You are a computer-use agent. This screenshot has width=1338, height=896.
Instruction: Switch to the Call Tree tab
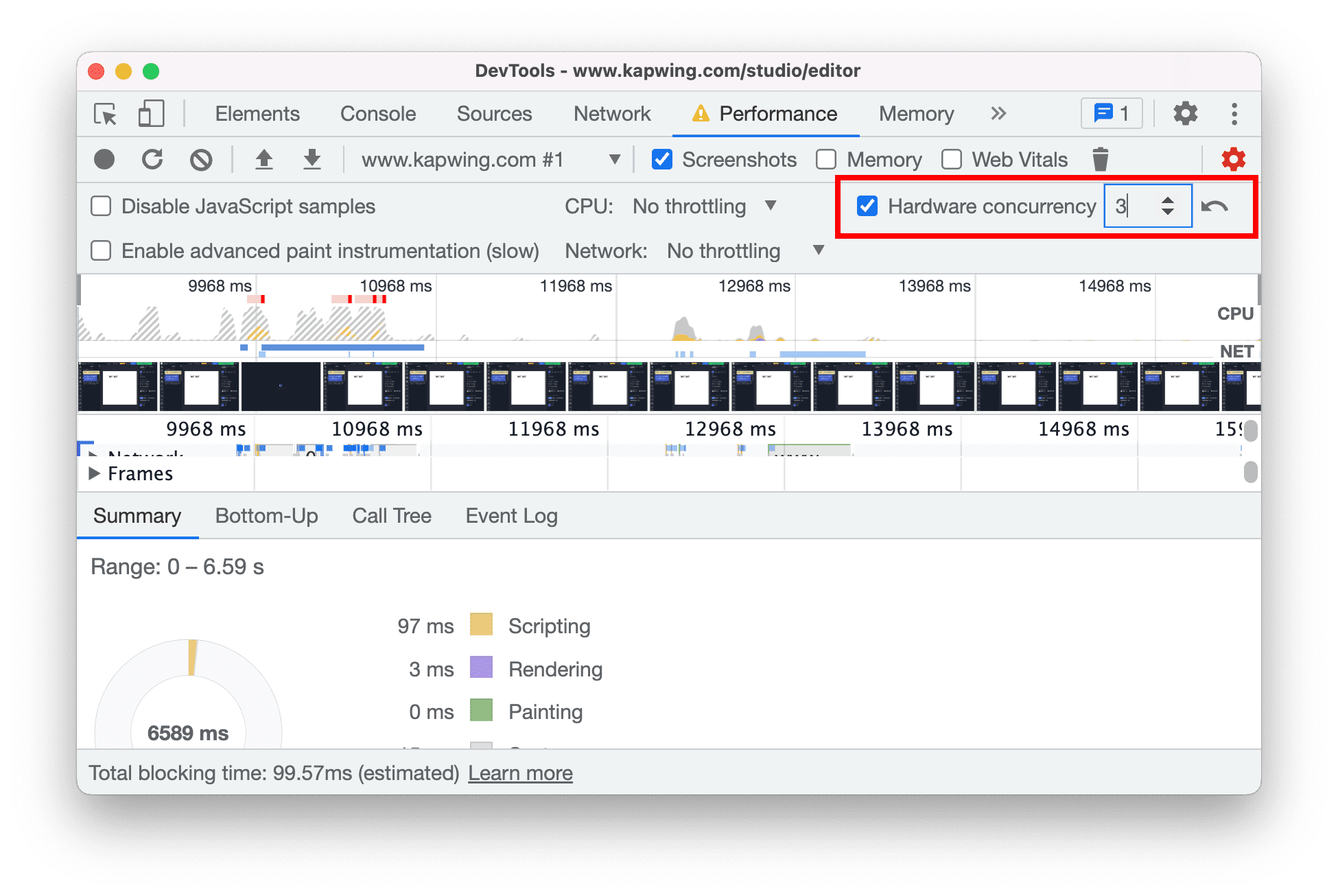(x=390, y=516)
